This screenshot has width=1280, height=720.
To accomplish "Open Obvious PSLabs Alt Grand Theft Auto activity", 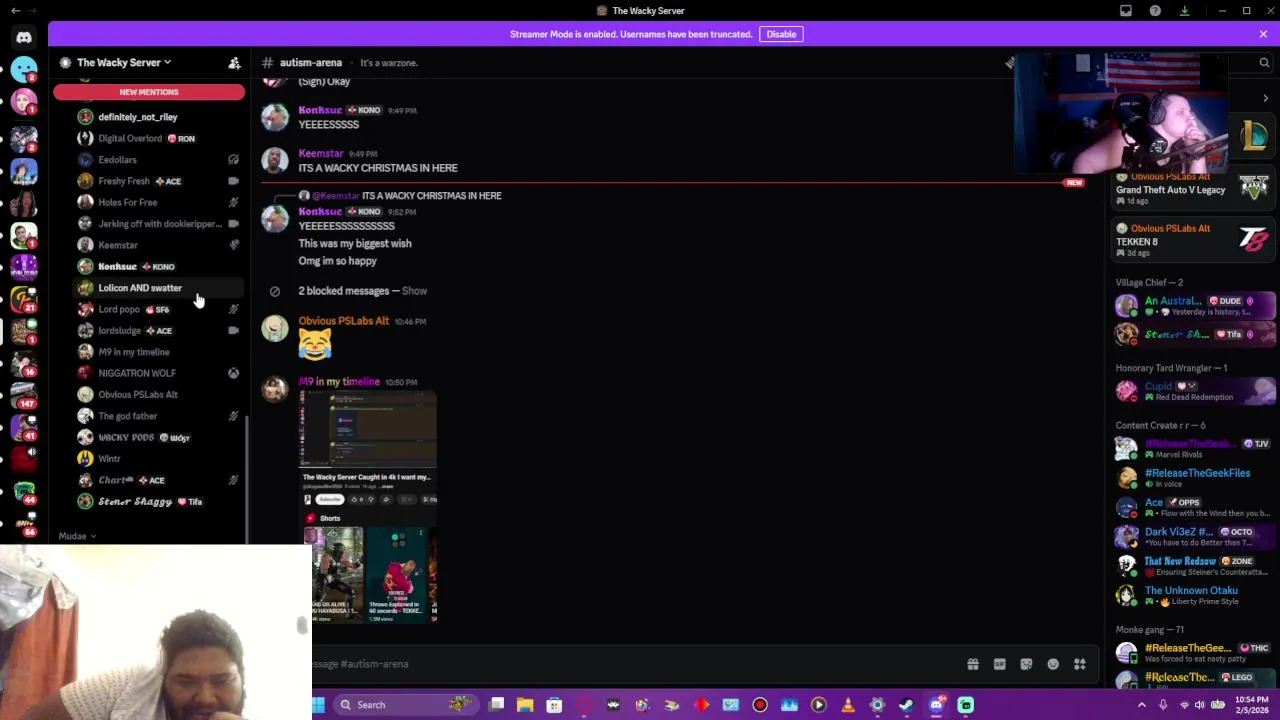I will [1195, 188].
